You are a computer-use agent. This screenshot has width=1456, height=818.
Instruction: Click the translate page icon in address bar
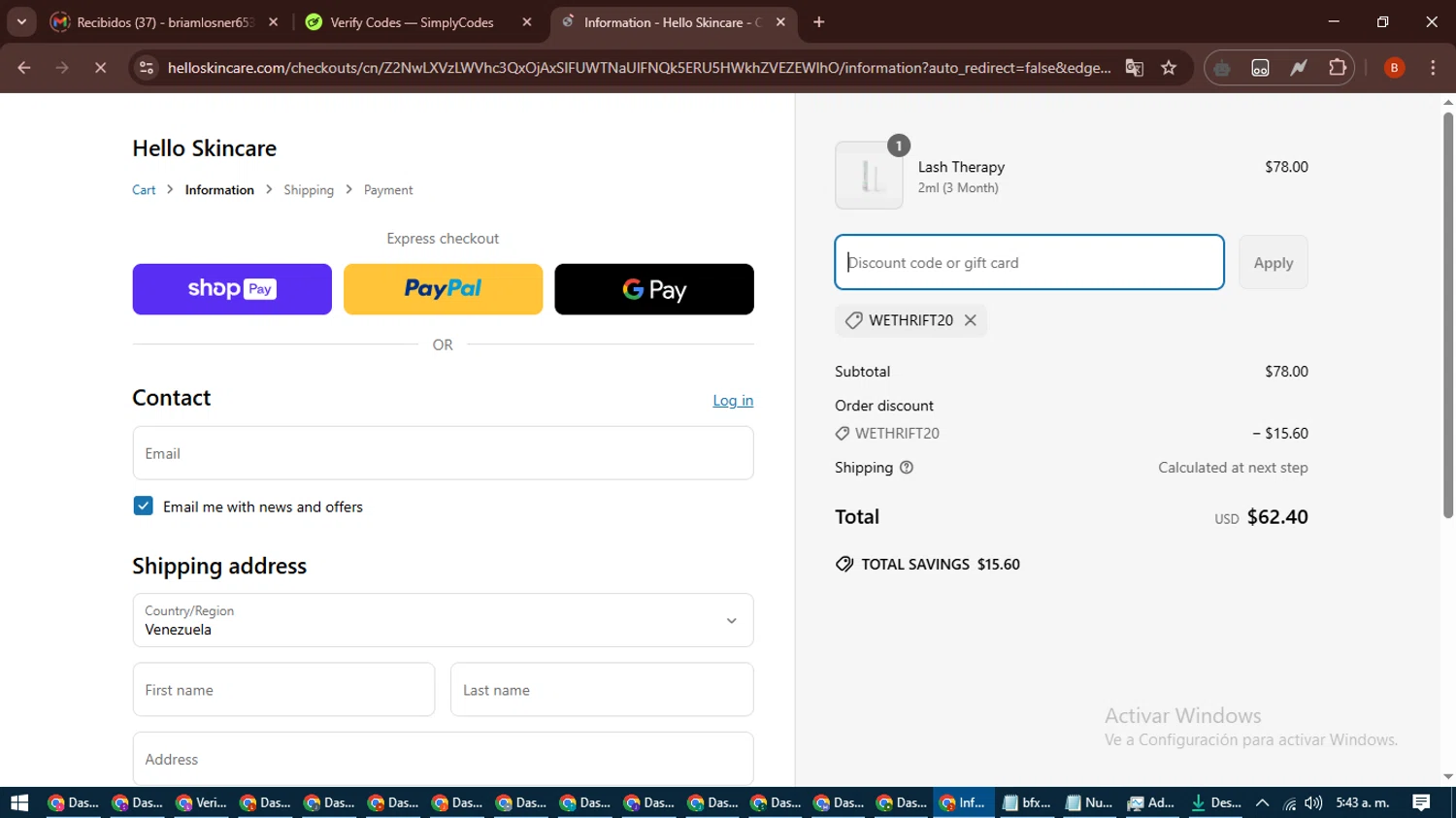coord(1134,68)
